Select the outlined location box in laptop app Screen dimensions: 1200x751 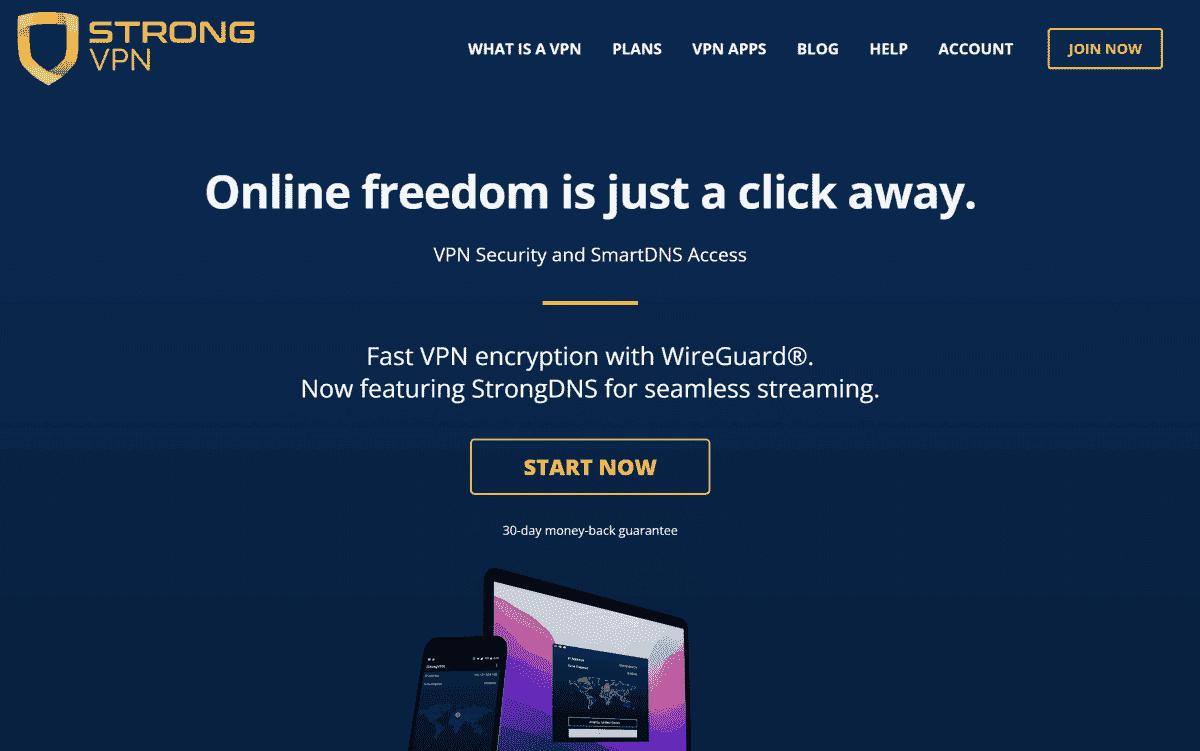click(x=602, y=722)
